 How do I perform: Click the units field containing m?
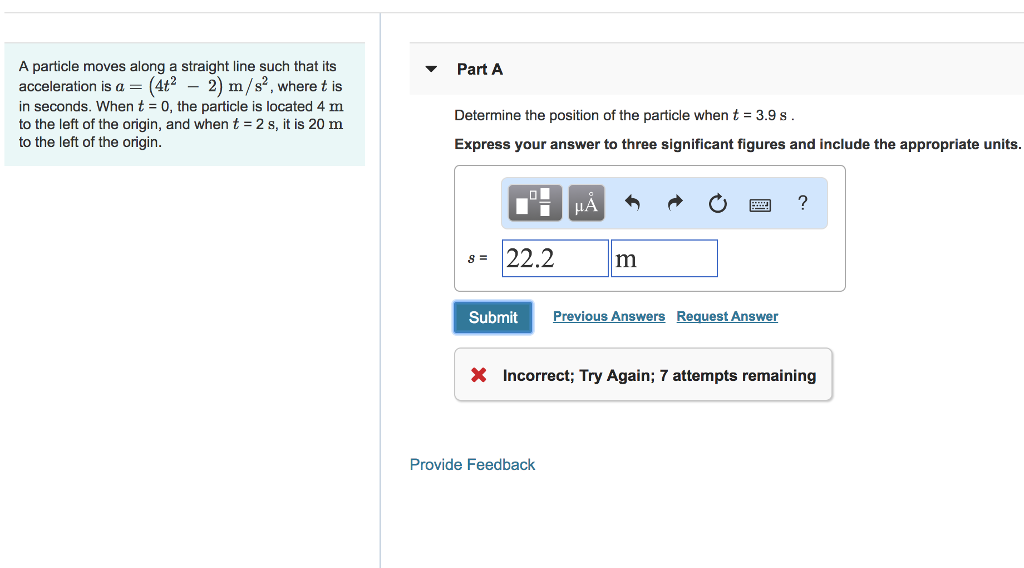pyautogui.click(x=664, y=258)
